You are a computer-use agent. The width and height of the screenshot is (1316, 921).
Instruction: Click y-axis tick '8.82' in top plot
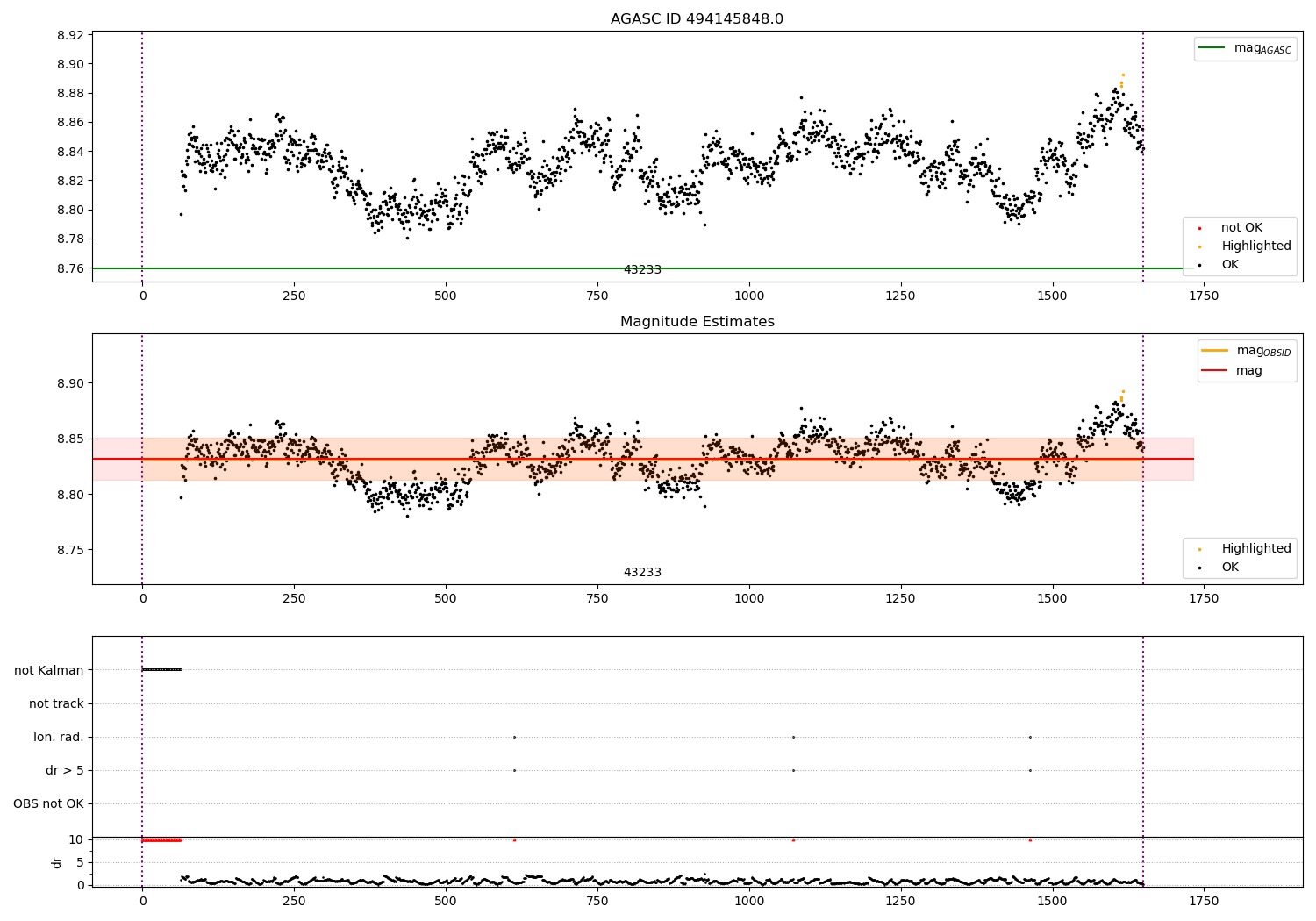click(x=70, y=181)
